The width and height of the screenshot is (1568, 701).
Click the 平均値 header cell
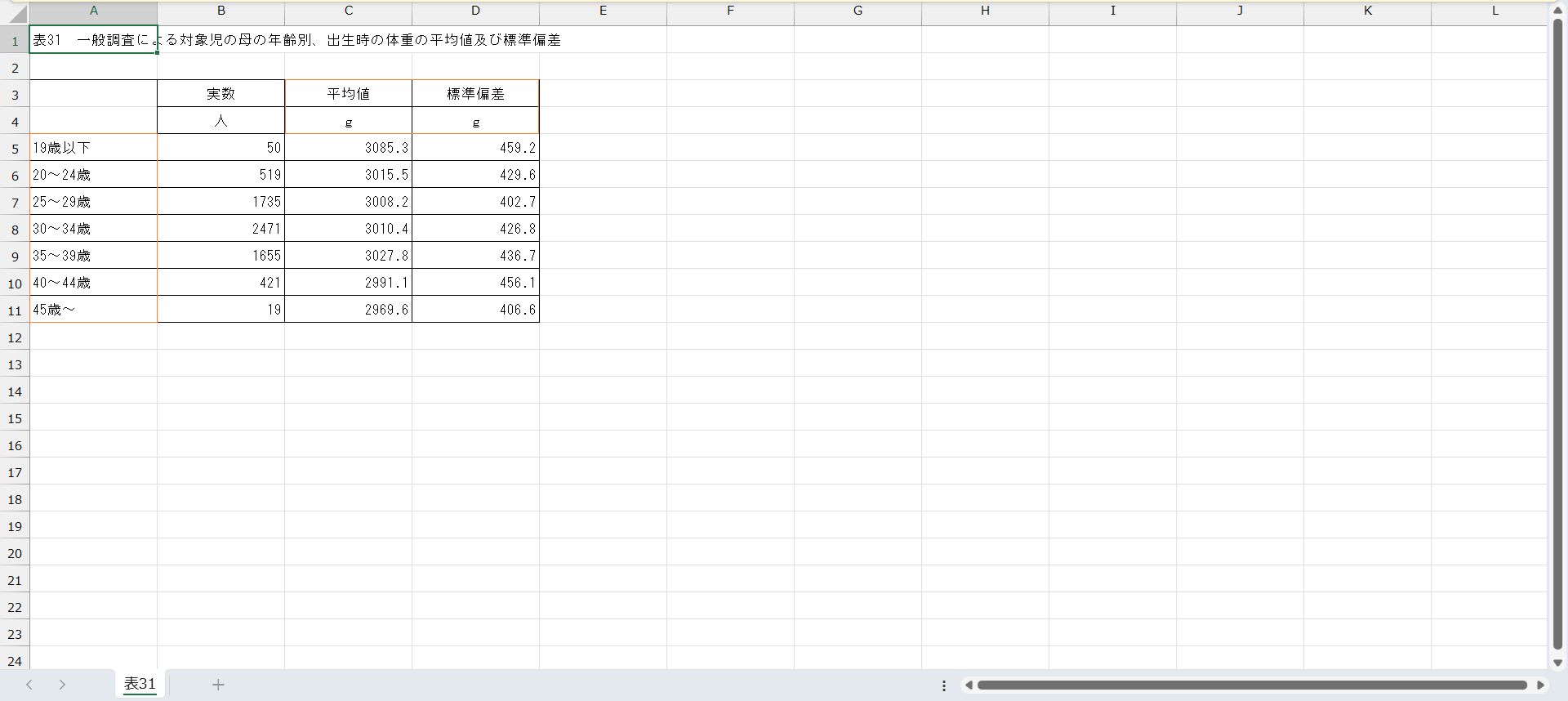[x=348, y=94]
